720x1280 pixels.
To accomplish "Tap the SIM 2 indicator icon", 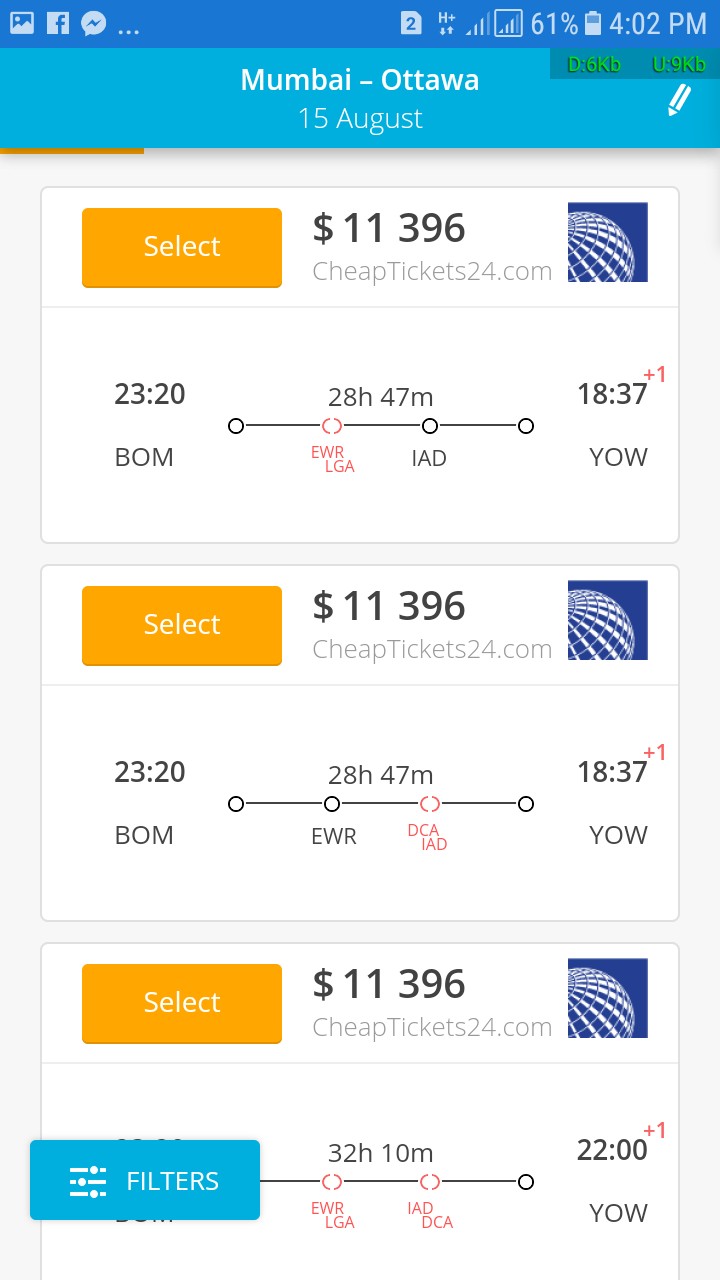I will click(411, 23).
